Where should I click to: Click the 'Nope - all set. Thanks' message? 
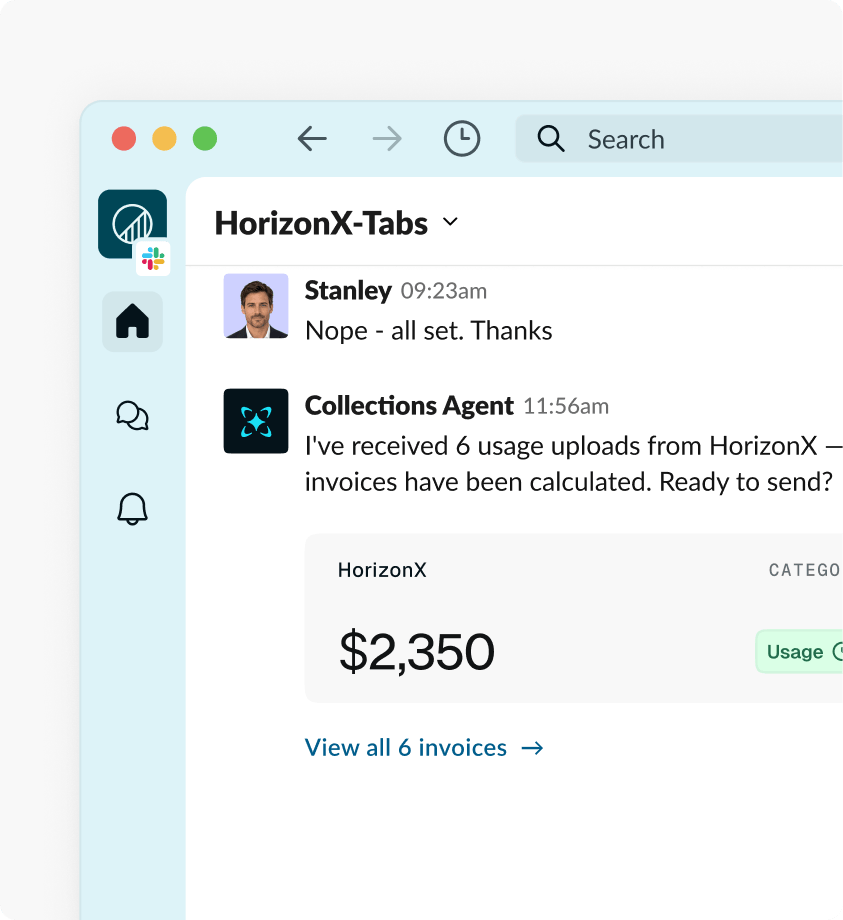pyautogui.click(x=429, y=330)
